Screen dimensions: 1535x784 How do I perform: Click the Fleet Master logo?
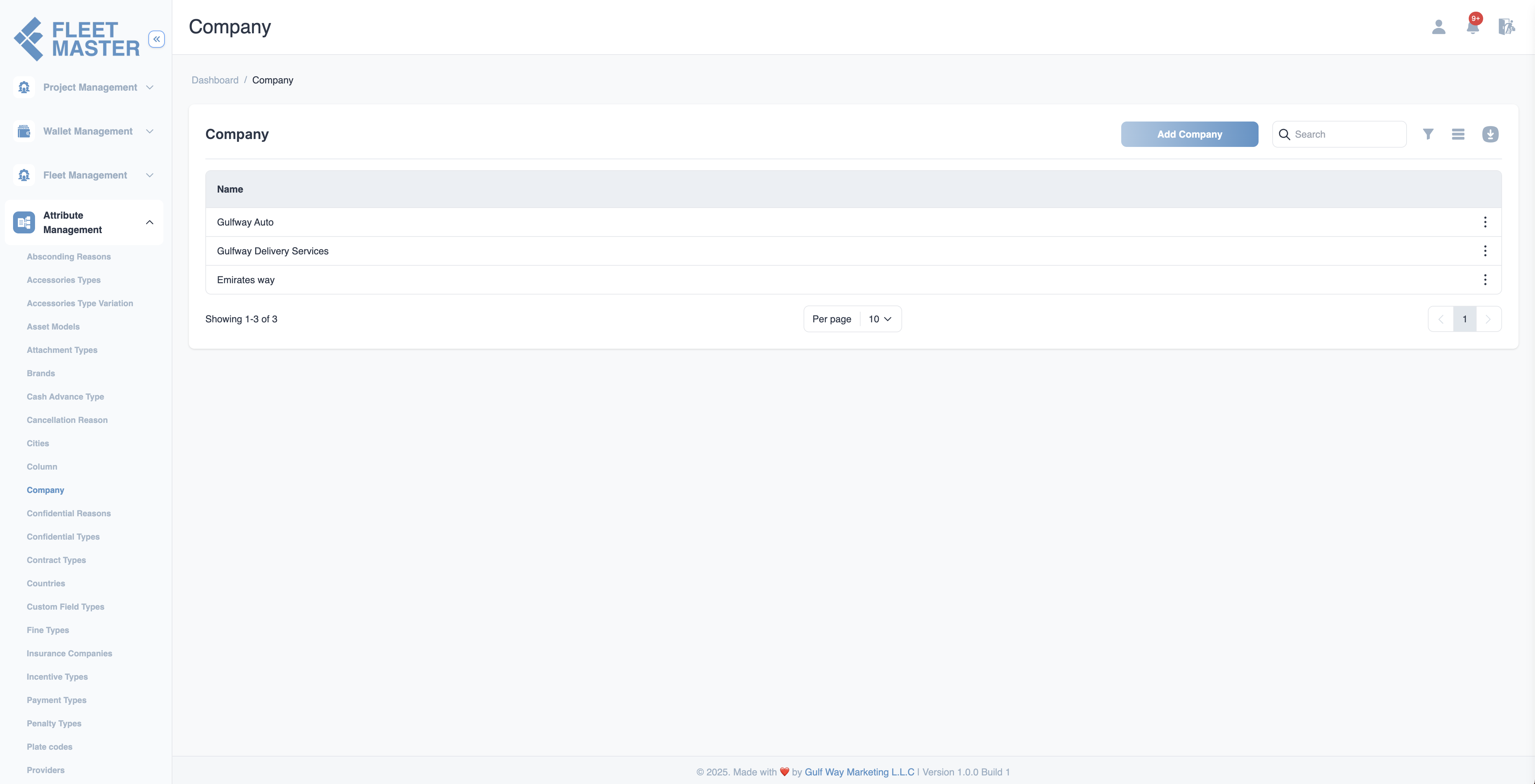pos(76,39)
